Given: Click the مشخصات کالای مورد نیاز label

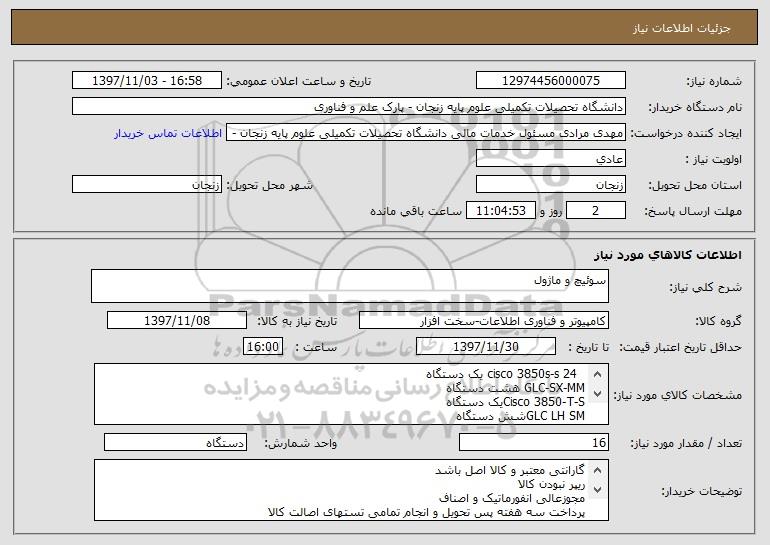Looking at the screenshot, I should pyautogui.click(x=680, y=395).
